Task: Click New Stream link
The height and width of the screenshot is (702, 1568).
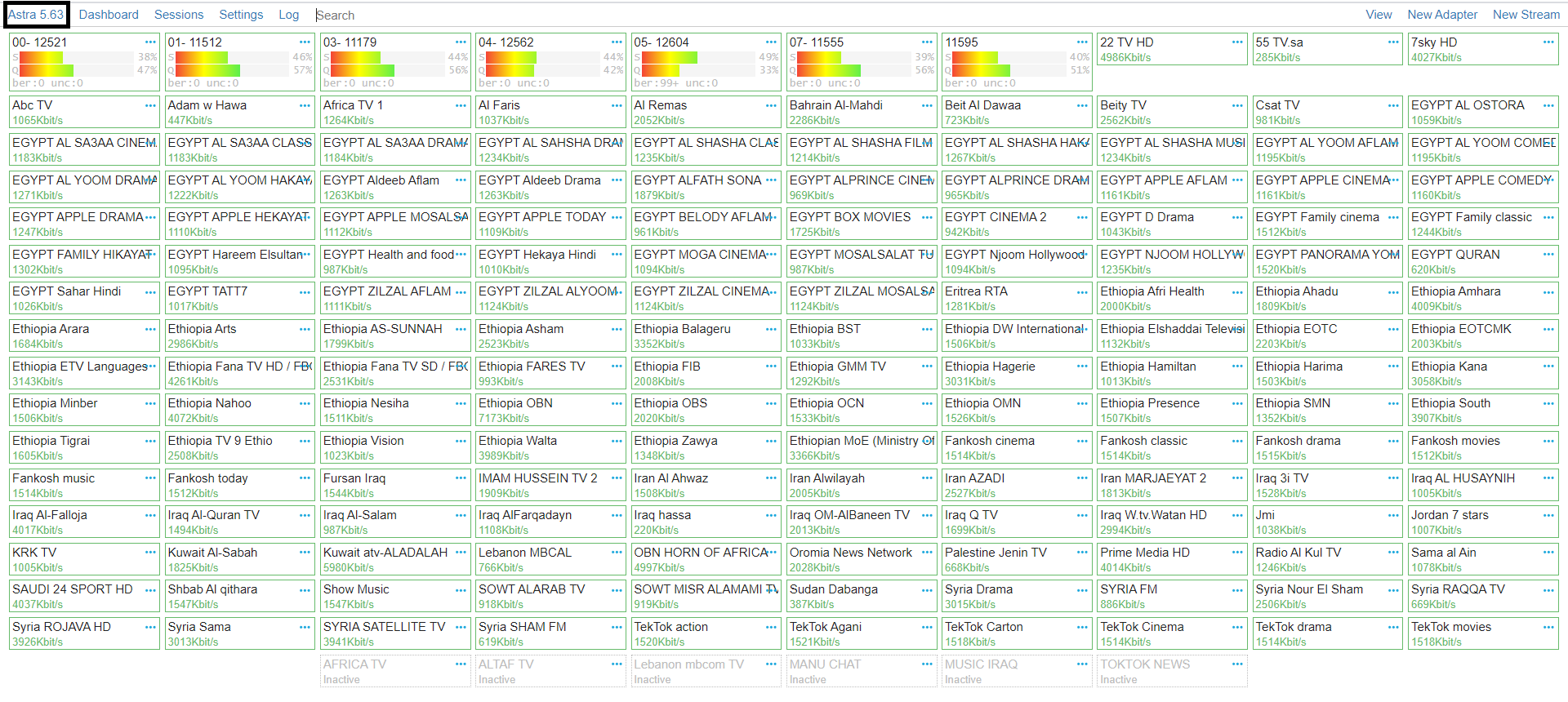Action: 1526,15
